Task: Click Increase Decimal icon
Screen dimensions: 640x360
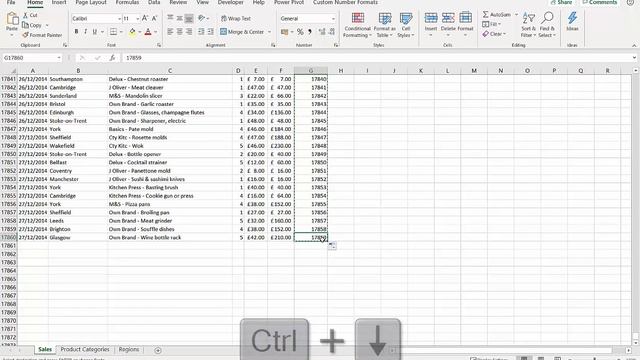Action: [322, 31]
